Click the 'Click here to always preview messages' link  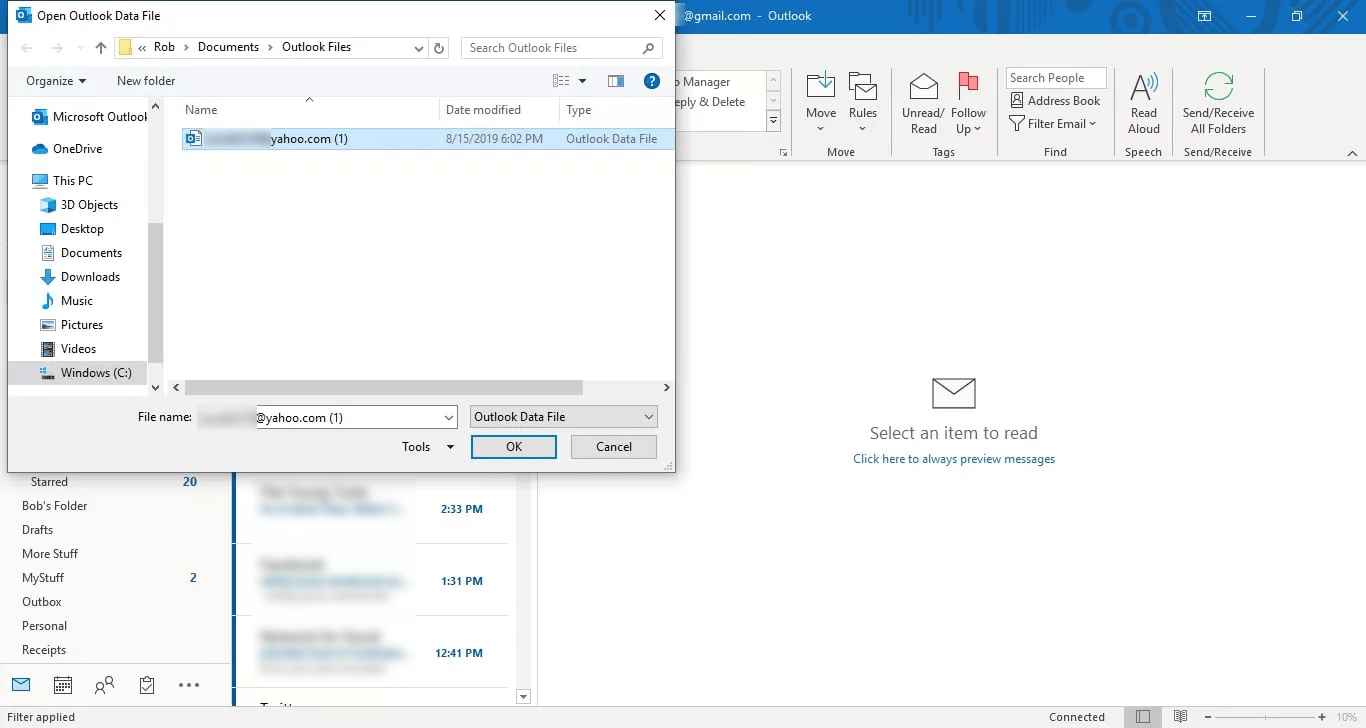[954, 459]
